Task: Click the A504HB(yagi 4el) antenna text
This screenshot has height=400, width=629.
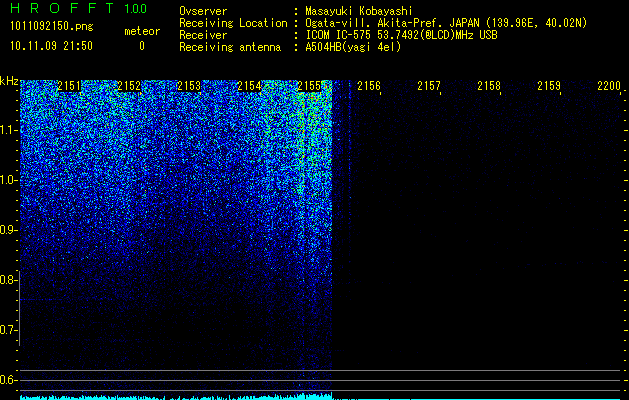Action: coord(353,47)
